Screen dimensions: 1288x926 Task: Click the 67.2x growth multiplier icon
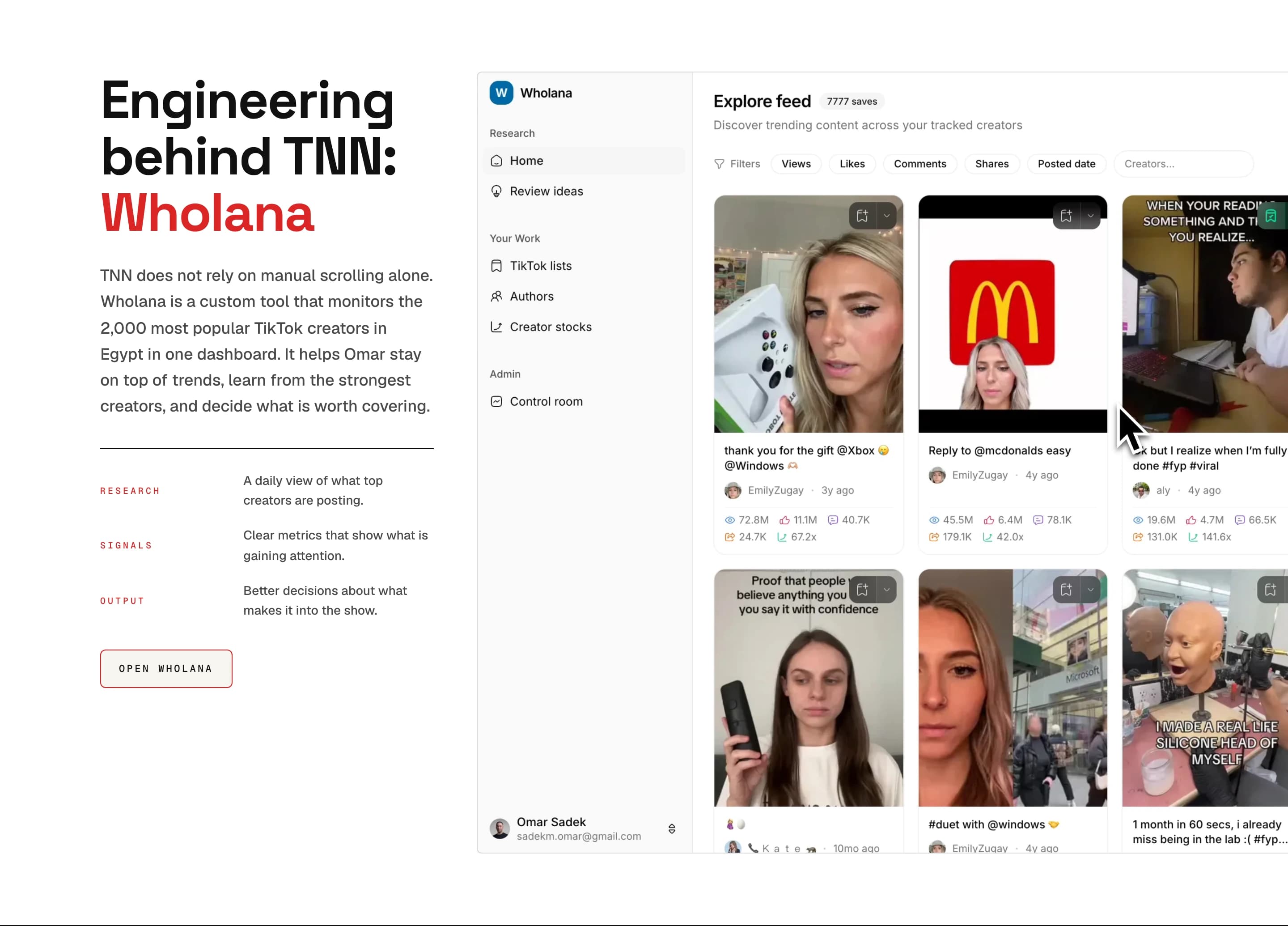coord(782,537)
